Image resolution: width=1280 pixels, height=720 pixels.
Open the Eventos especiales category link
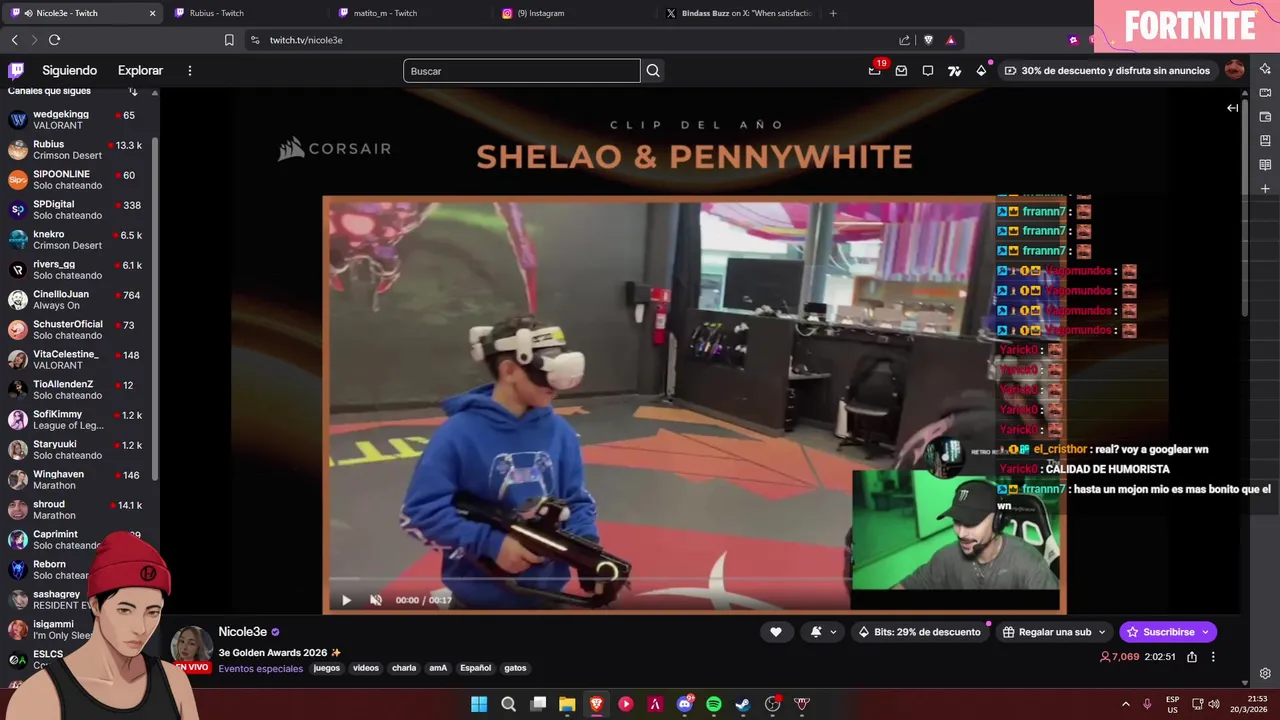pos(260,669)
